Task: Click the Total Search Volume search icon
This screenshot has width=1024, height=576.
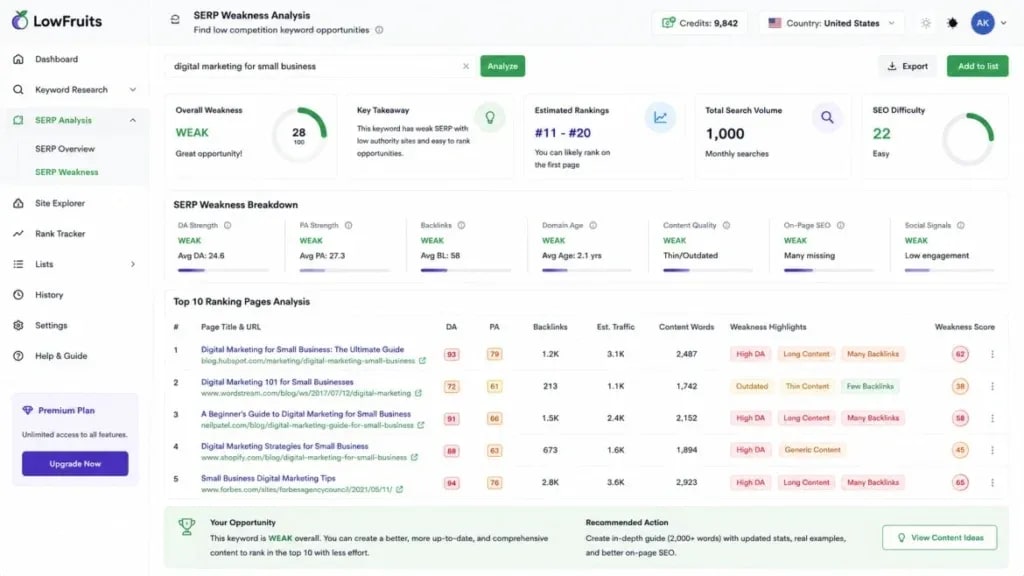Action: 827,118
